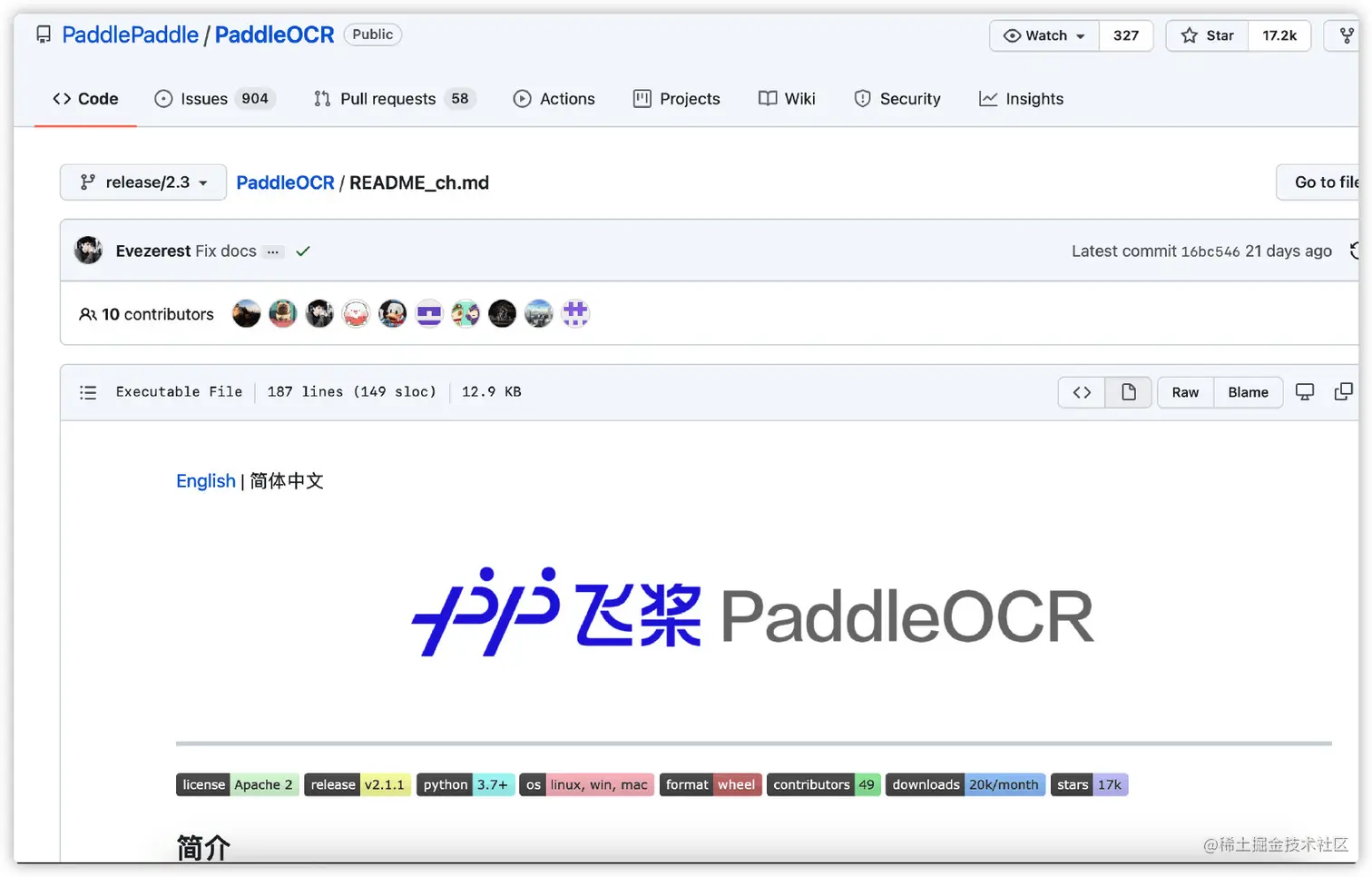The width and height of the screenshot is (1372, 877).
Task: Click the repository book icon beside PaddlePaddle
Action: click(x=44, y=34)
